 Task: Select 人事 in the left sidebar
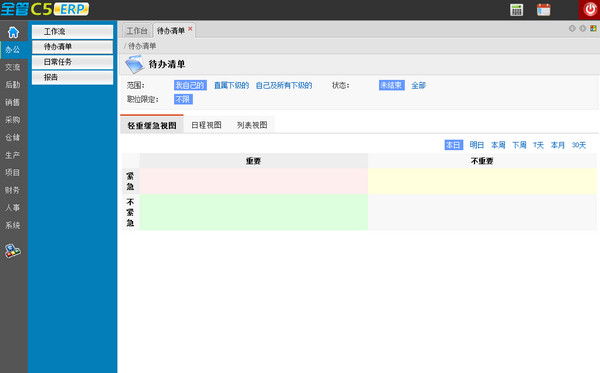pos(13,208)
